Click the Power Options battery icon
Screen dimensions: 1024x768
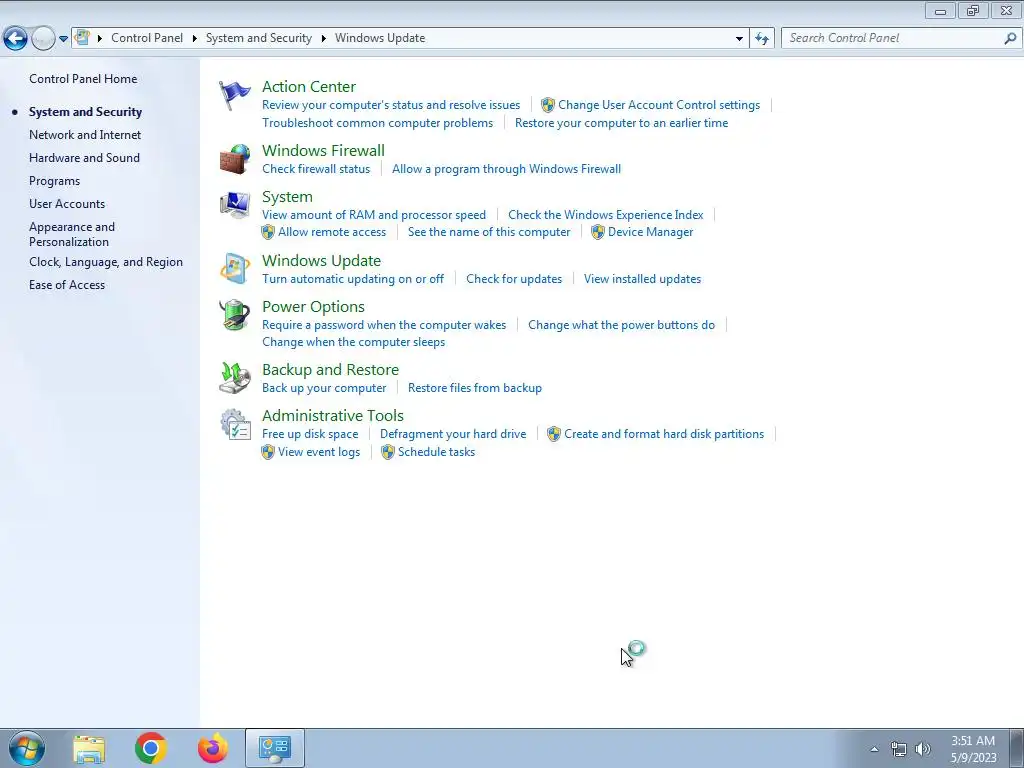pos(234,315)
